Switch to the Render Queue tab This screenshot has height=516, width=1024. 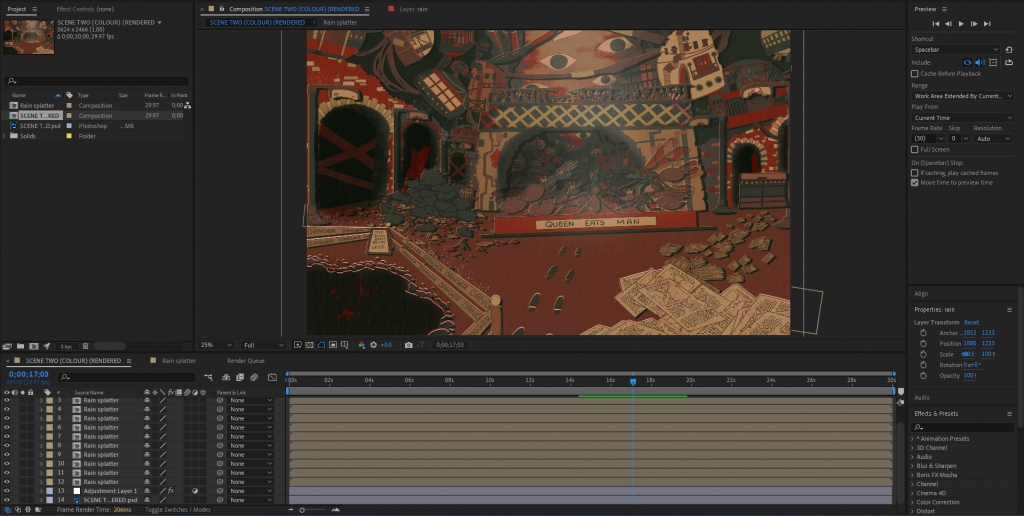246,361
